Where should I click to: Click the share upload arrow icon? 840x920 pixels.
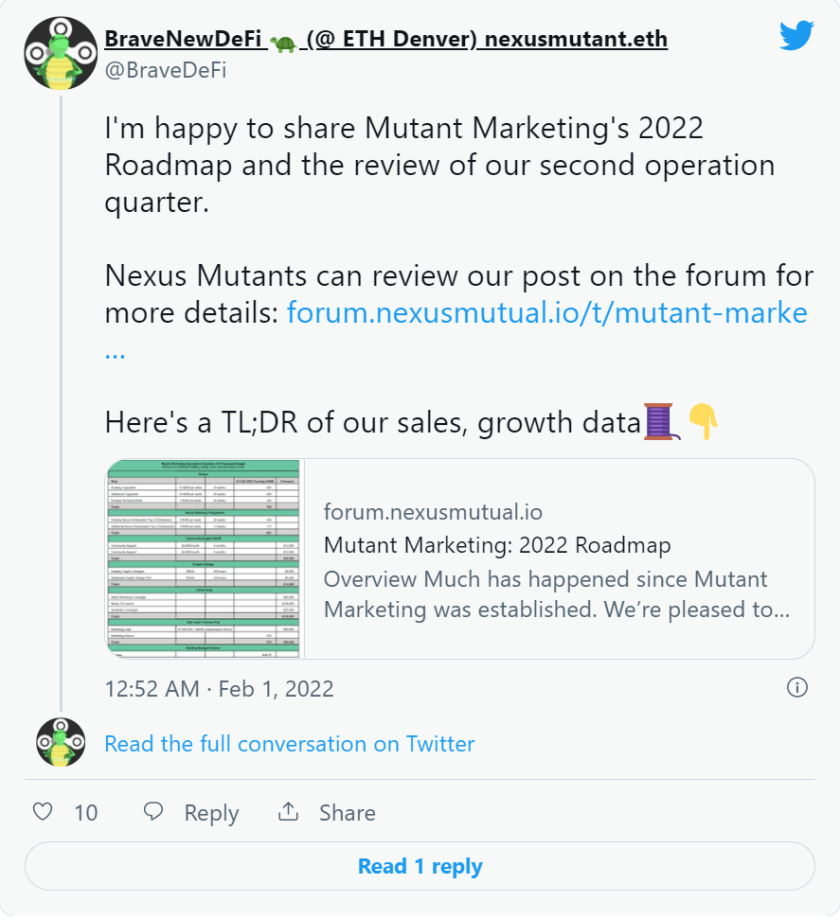288,811
